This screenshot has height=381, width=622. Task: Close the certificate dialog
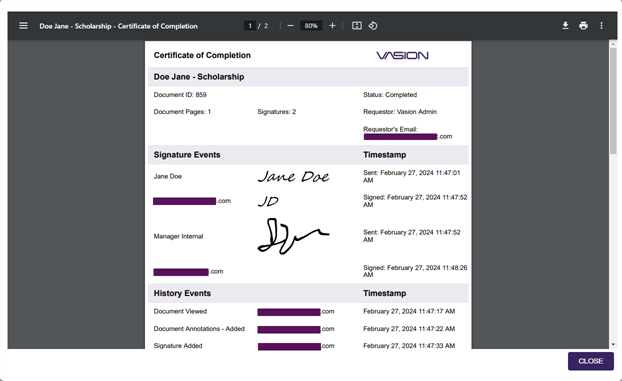[x=591, y=361]
